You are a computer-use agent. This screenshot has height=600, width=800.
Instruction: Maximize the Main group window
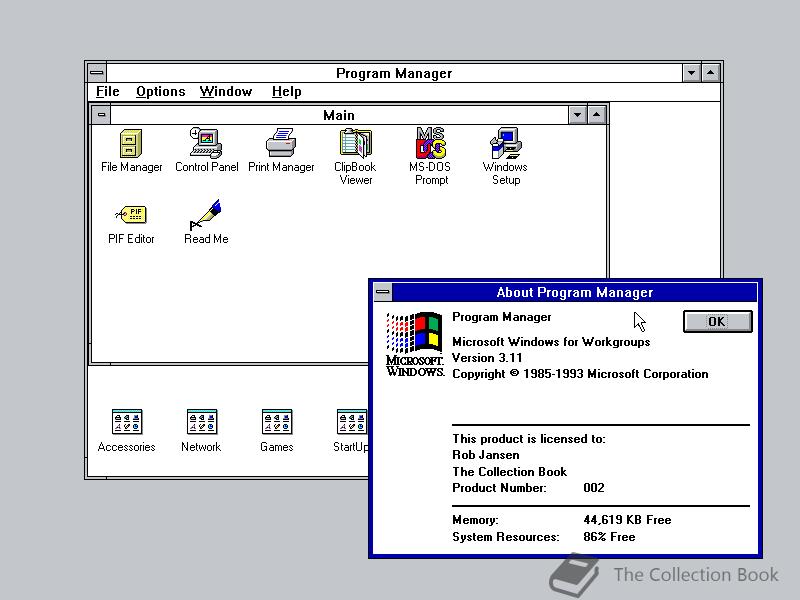click(596, 115)
